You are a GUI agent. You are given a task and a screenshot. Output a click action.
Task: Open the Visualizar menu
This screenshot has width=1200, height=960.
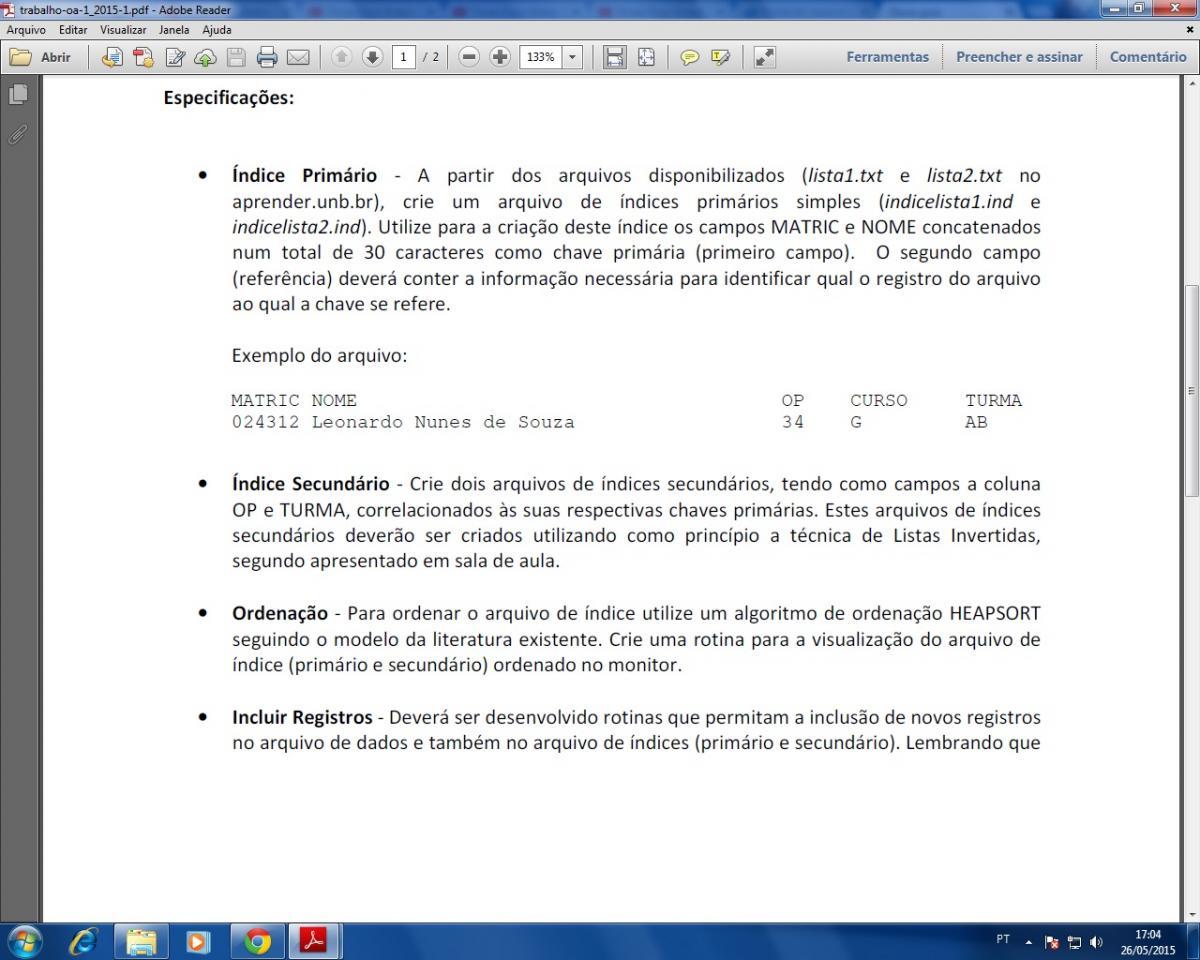(x=123, y=30)
